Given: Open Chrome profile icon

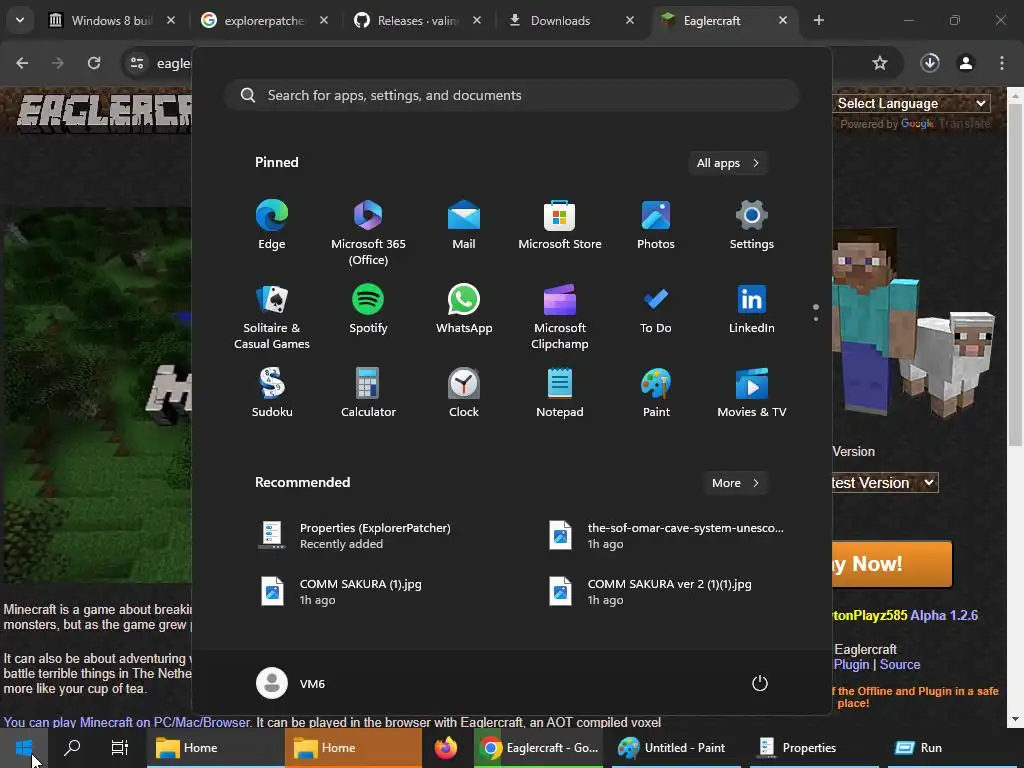Looking at the screenshot, I should (966, 63).
